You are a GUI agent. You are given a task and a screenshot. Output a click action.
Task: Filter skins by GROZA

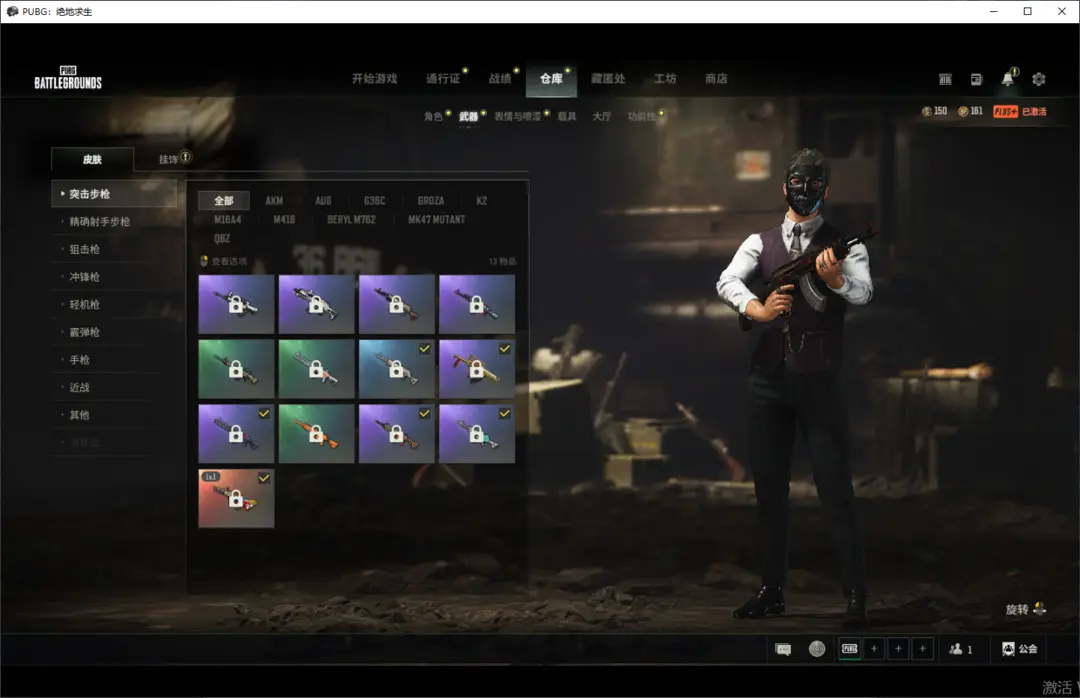point(431,201)
